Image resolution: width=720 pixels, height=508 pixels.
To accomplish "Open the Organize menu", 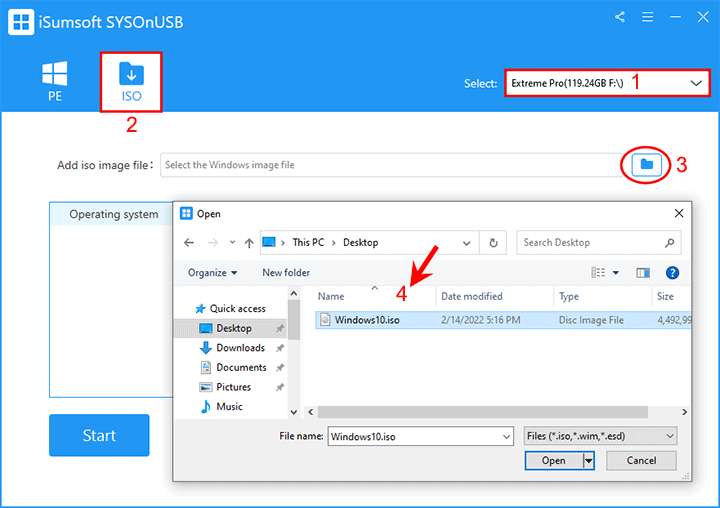I will [x=212, y=273].
